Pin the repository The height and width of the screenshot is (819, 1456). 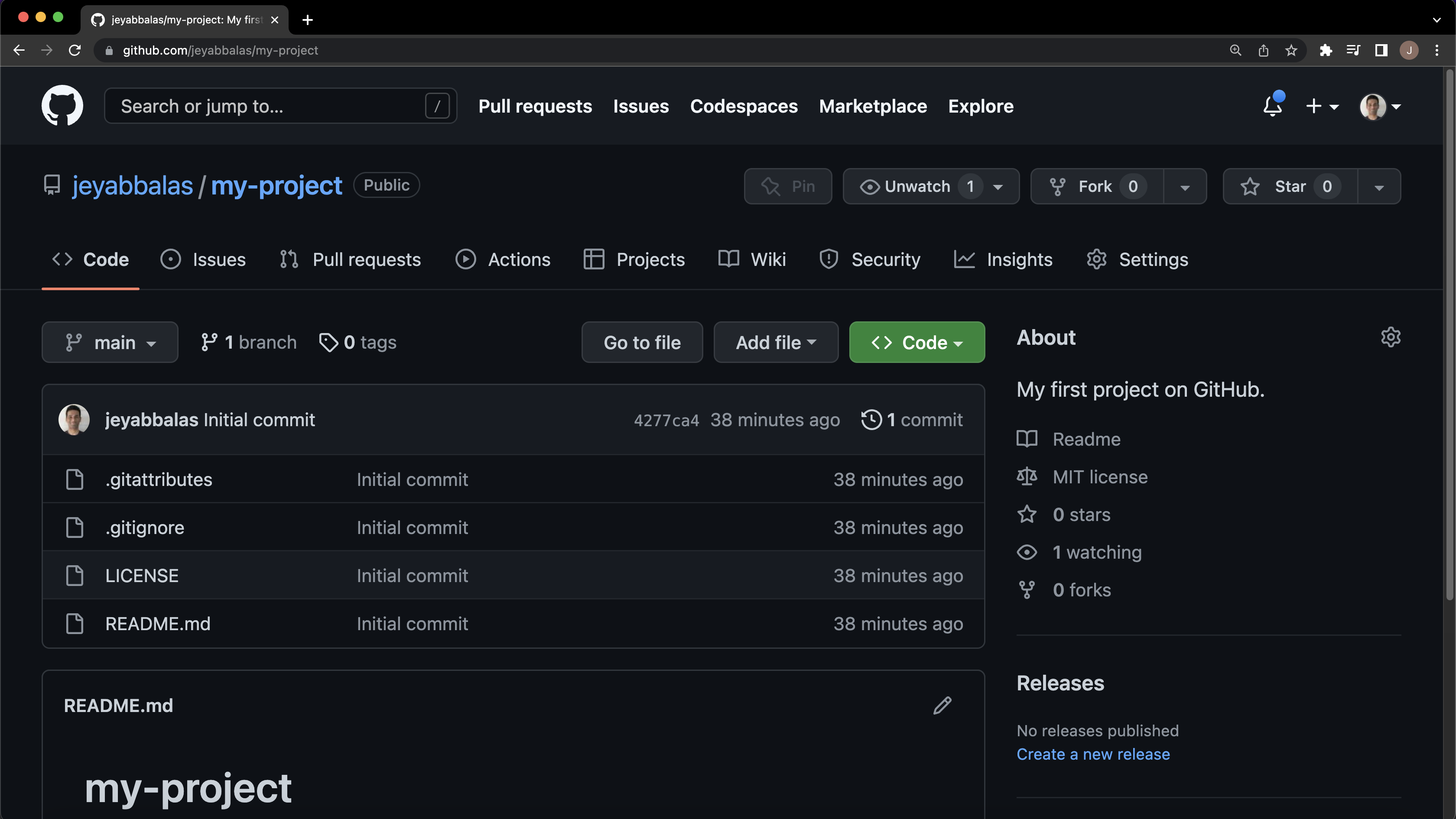[x=788, y=186]
